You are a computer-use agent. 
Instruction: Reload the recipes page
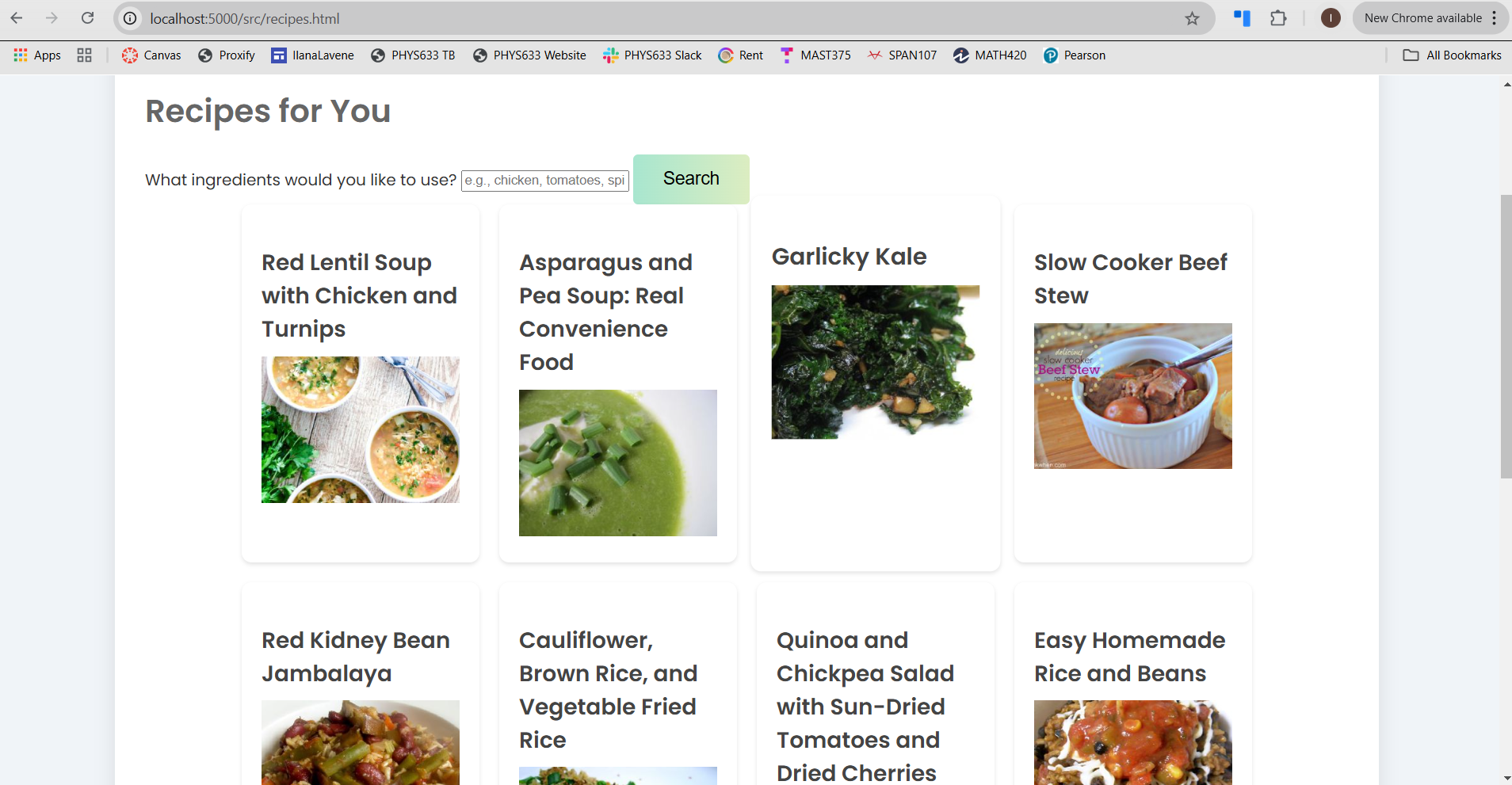click(x=88, y=18)
